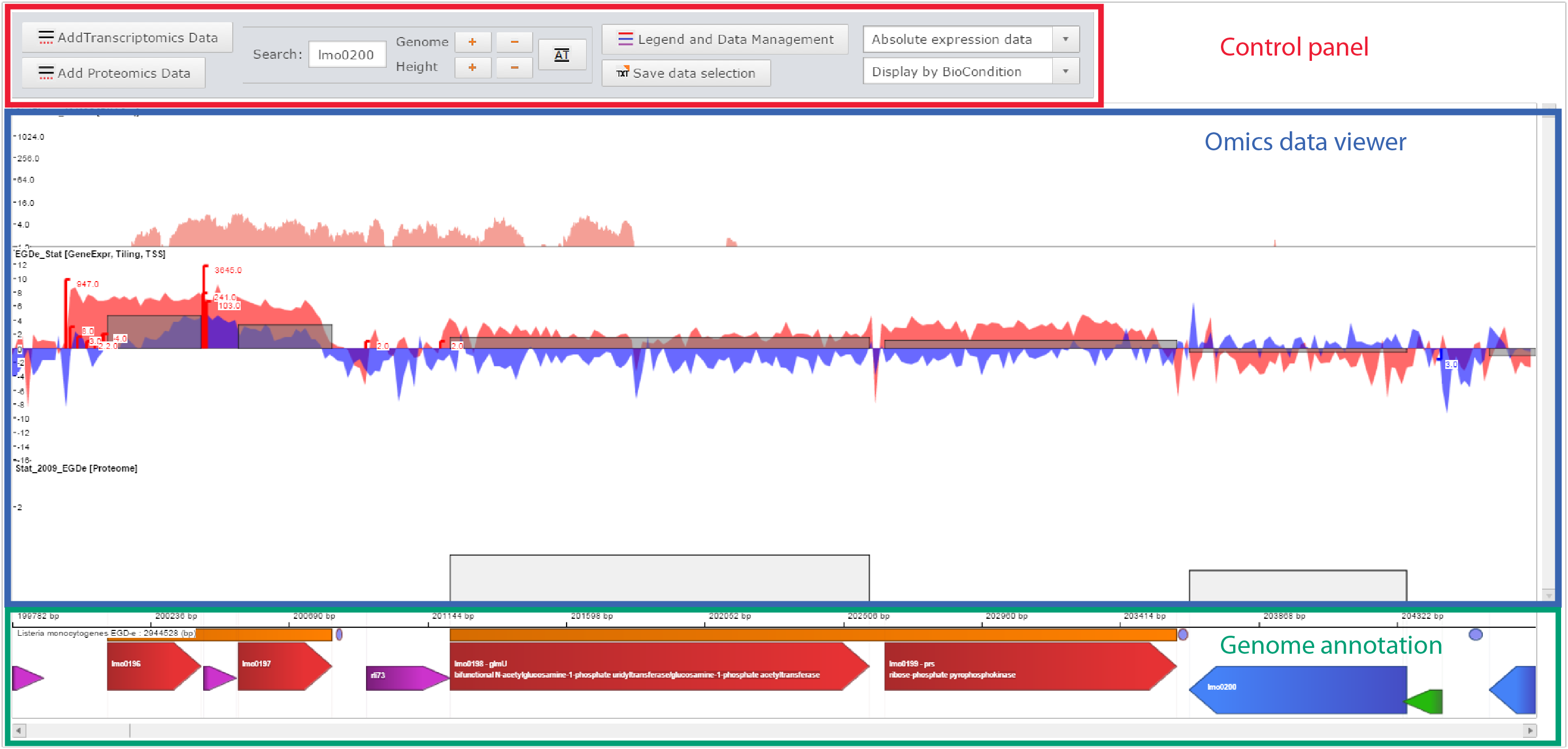Select the rli73 purple RNA element
This screenshot has height=749, width=1568.
(x=407, y=678)
